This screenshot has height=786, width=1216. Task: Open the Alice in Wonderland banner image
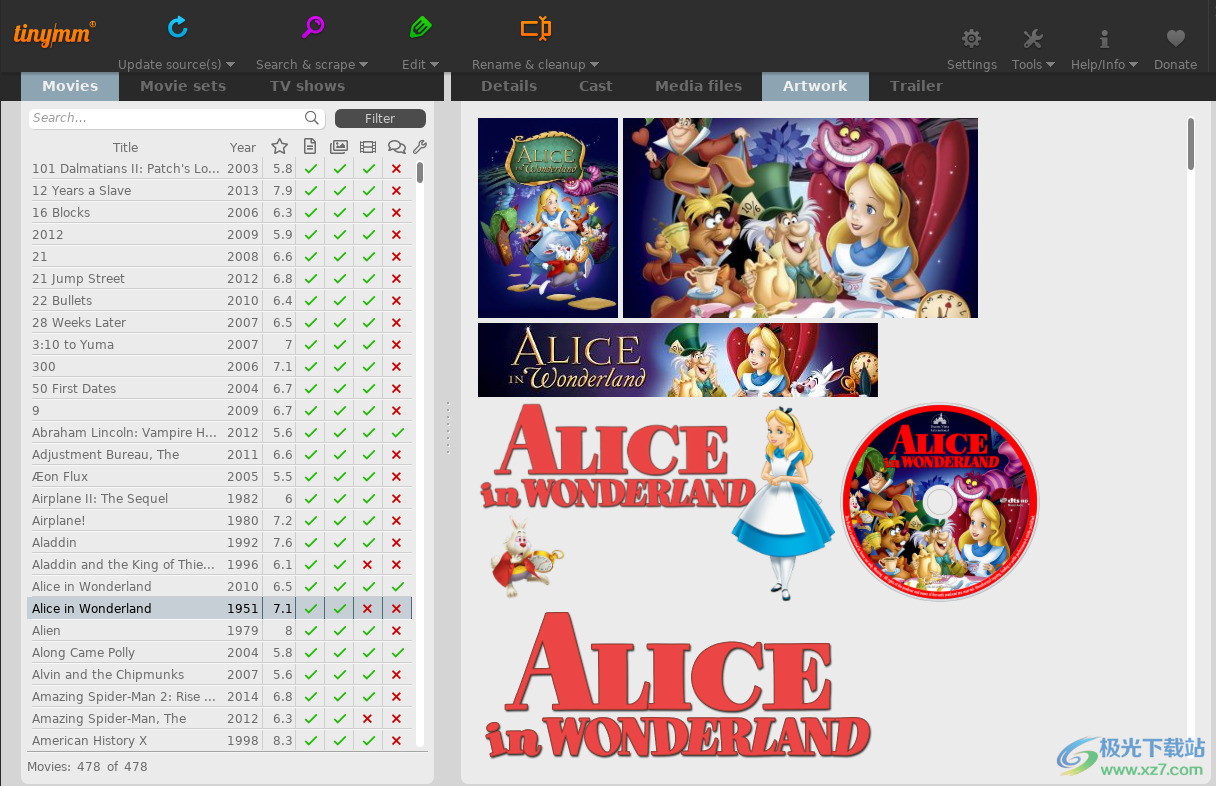click(x=678, y=360)
